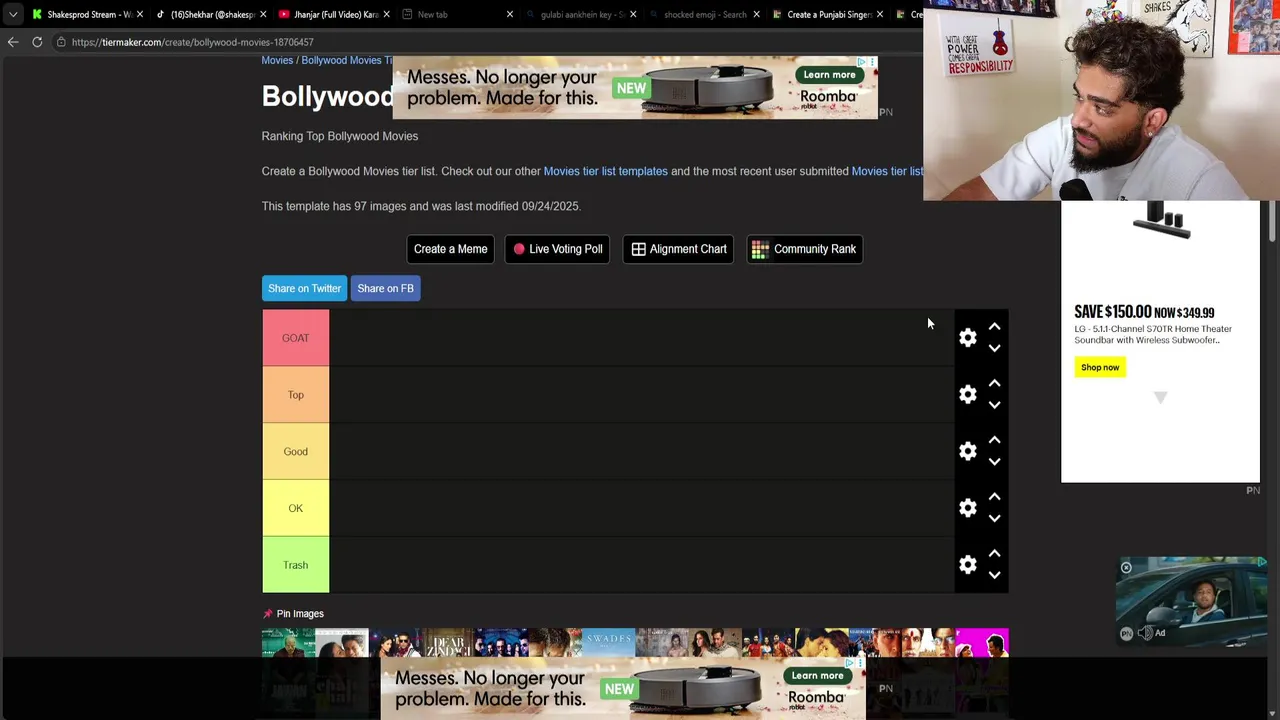
Task: Open settings gear for OK tier
Action: pyautogui.click(x=967, y=508)
